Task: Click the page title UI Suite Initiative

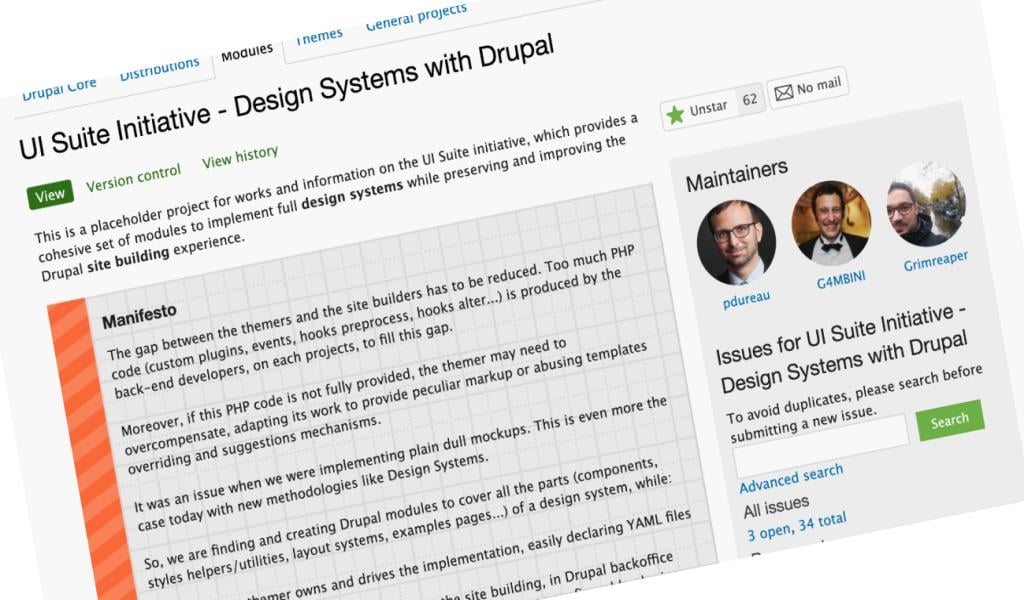Action: pyautogui.click(x=286, y=96)
